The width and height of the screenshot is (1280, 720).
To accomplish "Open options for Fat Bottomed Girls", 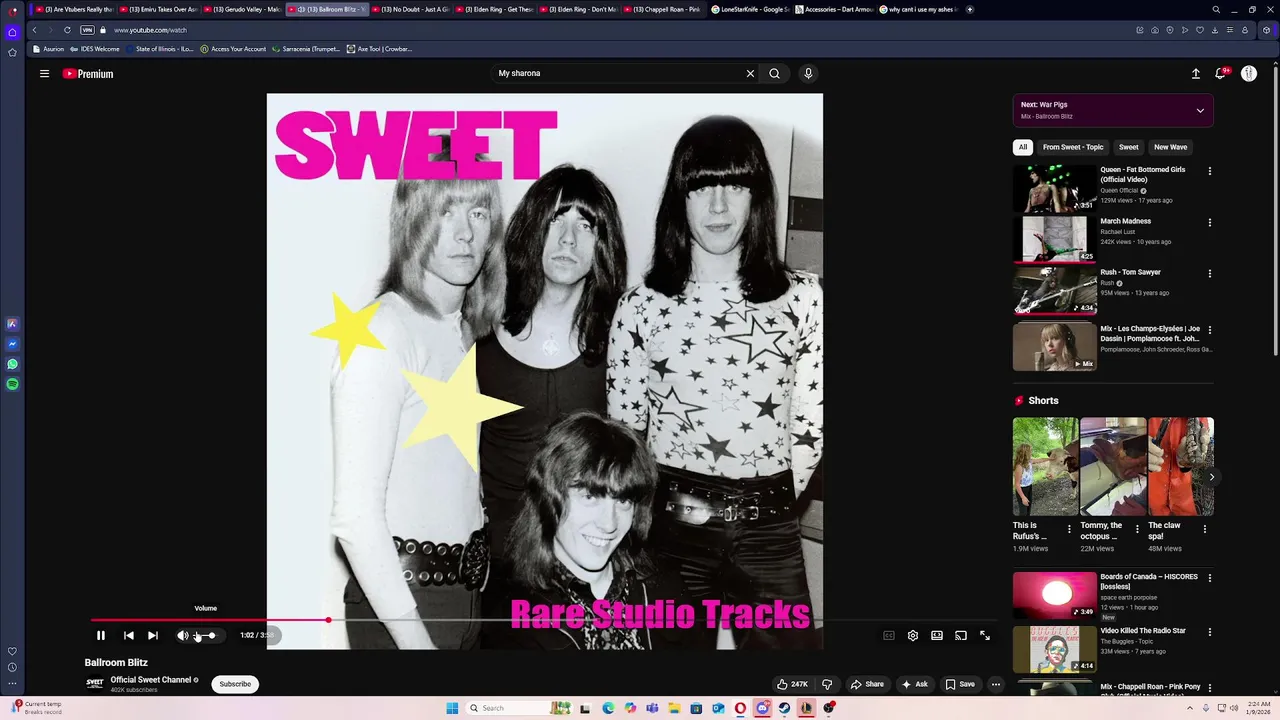I will (x=1210, y=171).
